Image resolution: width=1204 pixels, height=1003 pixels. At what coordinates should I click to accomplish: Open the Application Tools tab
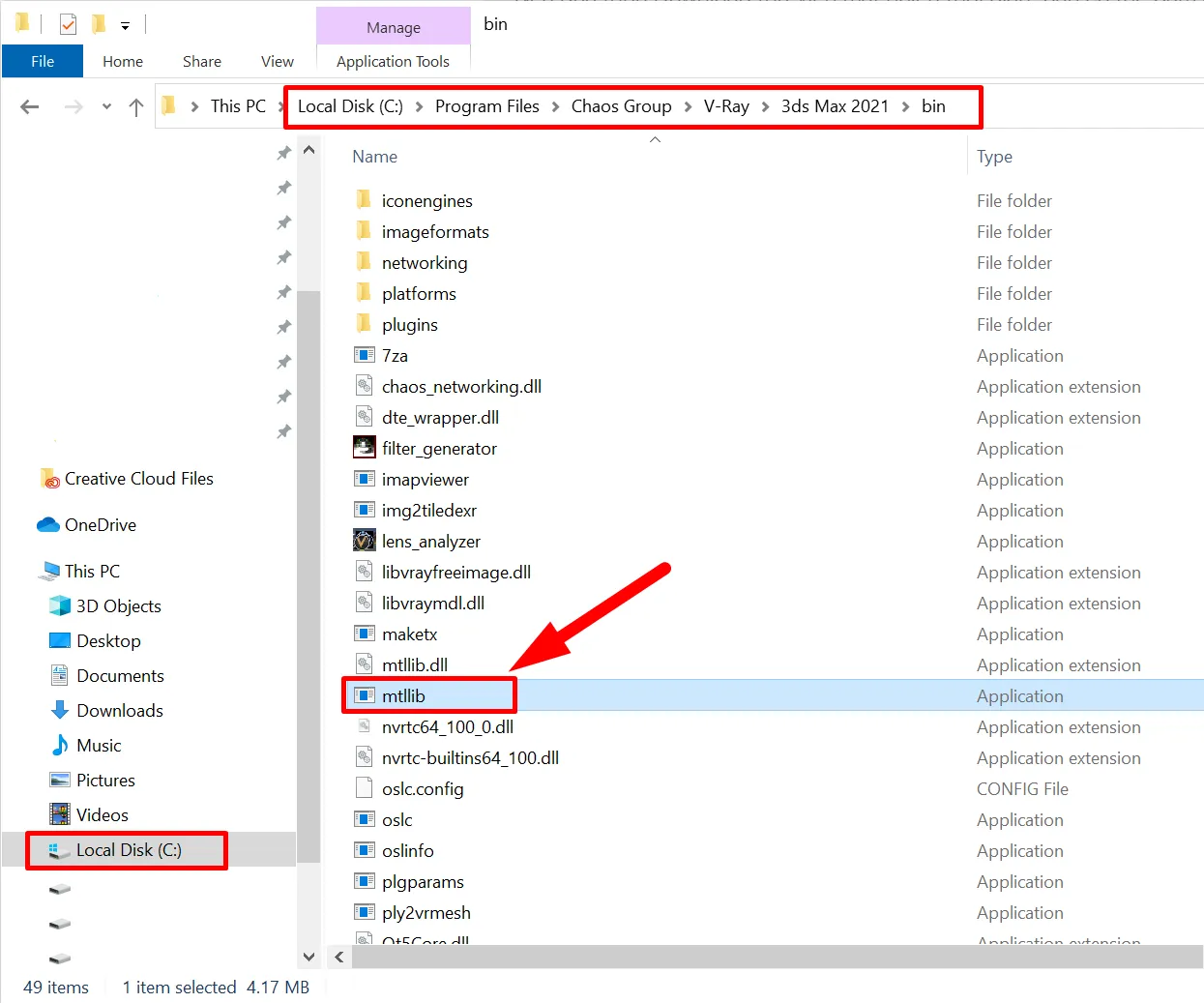click(393, 61)
